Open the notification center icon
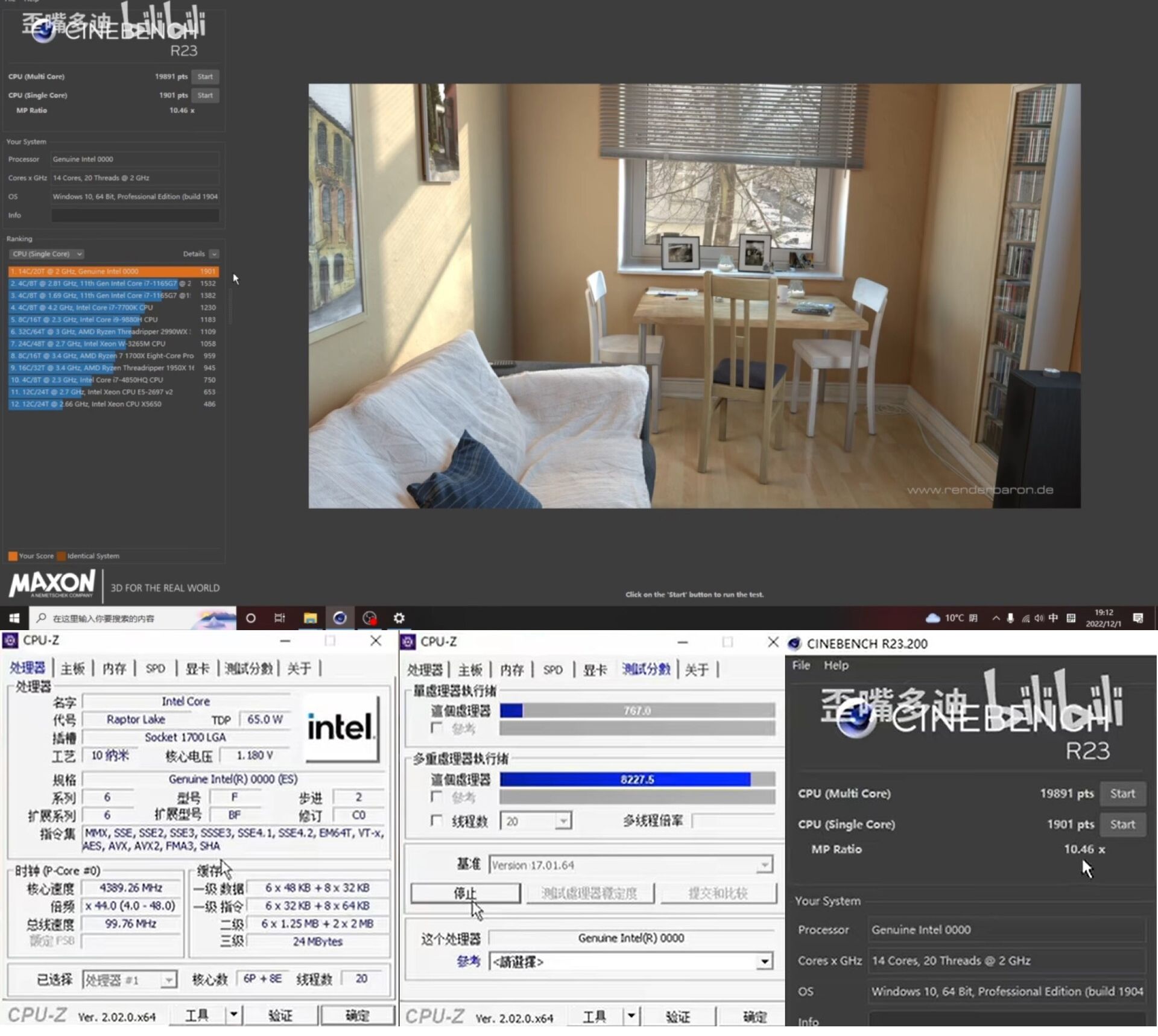 [1138, 618]
